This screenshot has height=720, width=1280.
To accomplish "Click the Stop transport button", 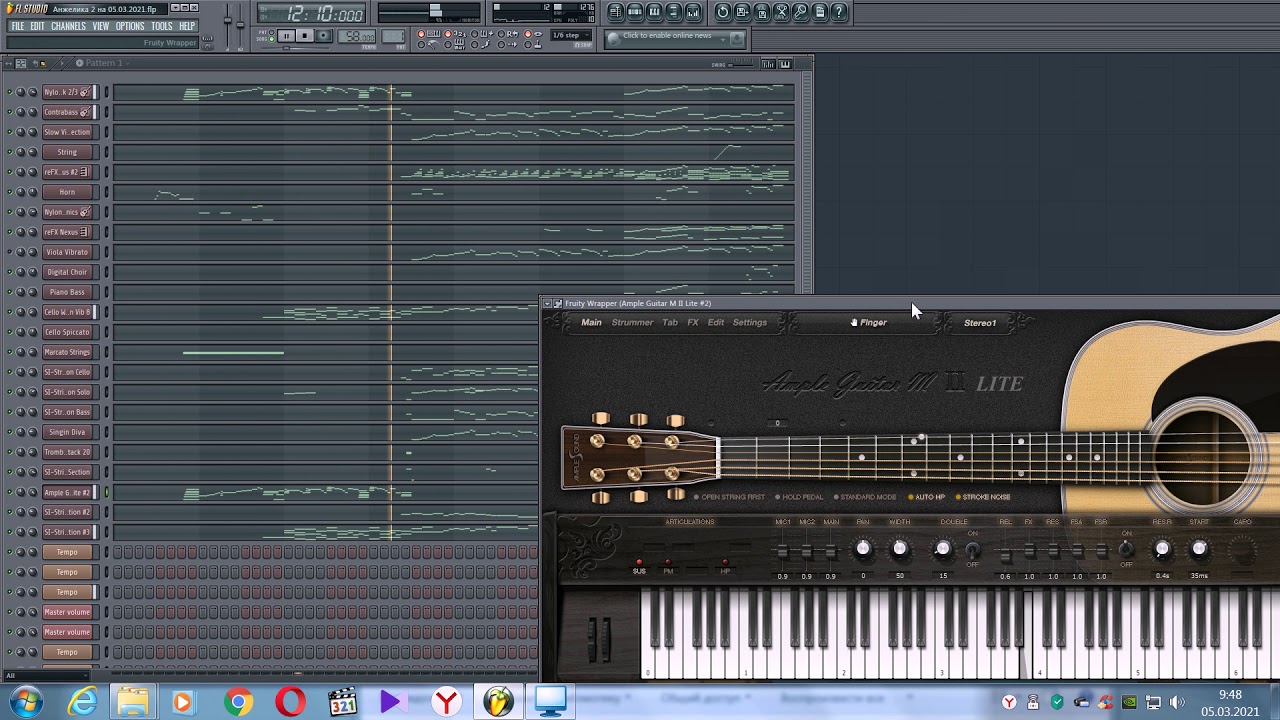I will pyautogui.click(x=305, y=36).
